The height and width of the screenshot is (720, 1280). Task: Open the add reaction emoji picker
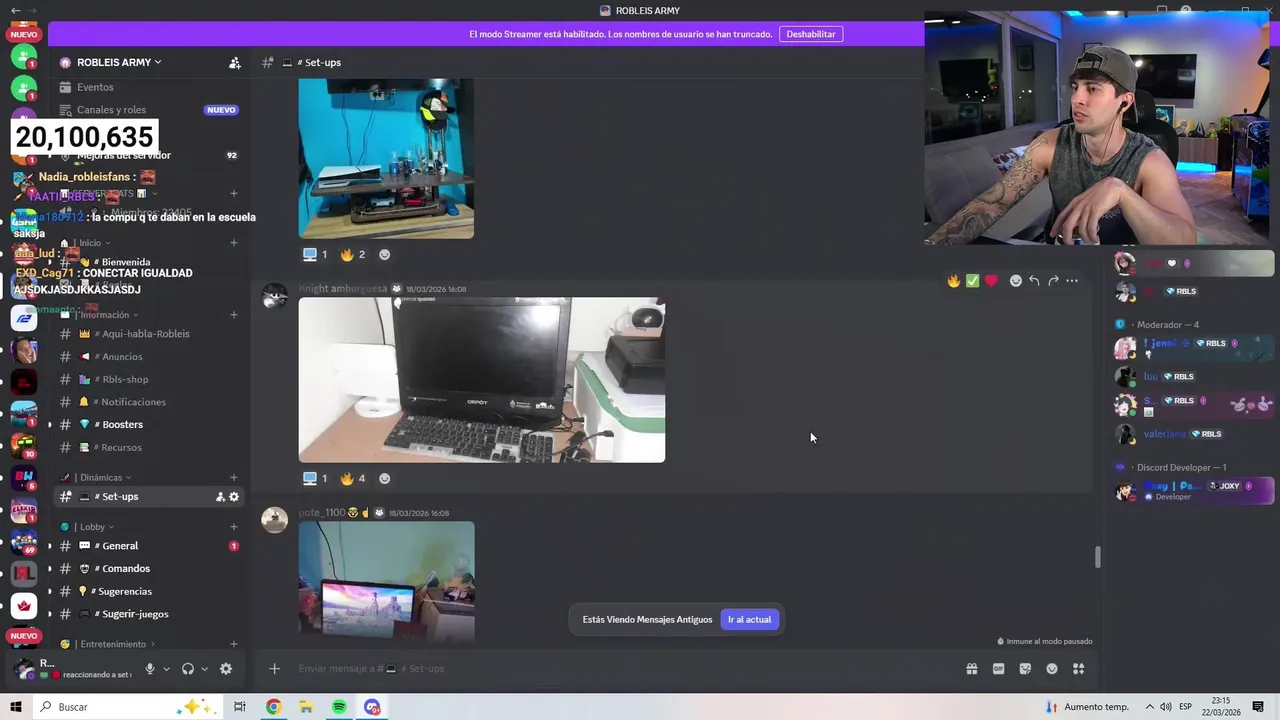pyautogui.click(x=1016, y=281)
